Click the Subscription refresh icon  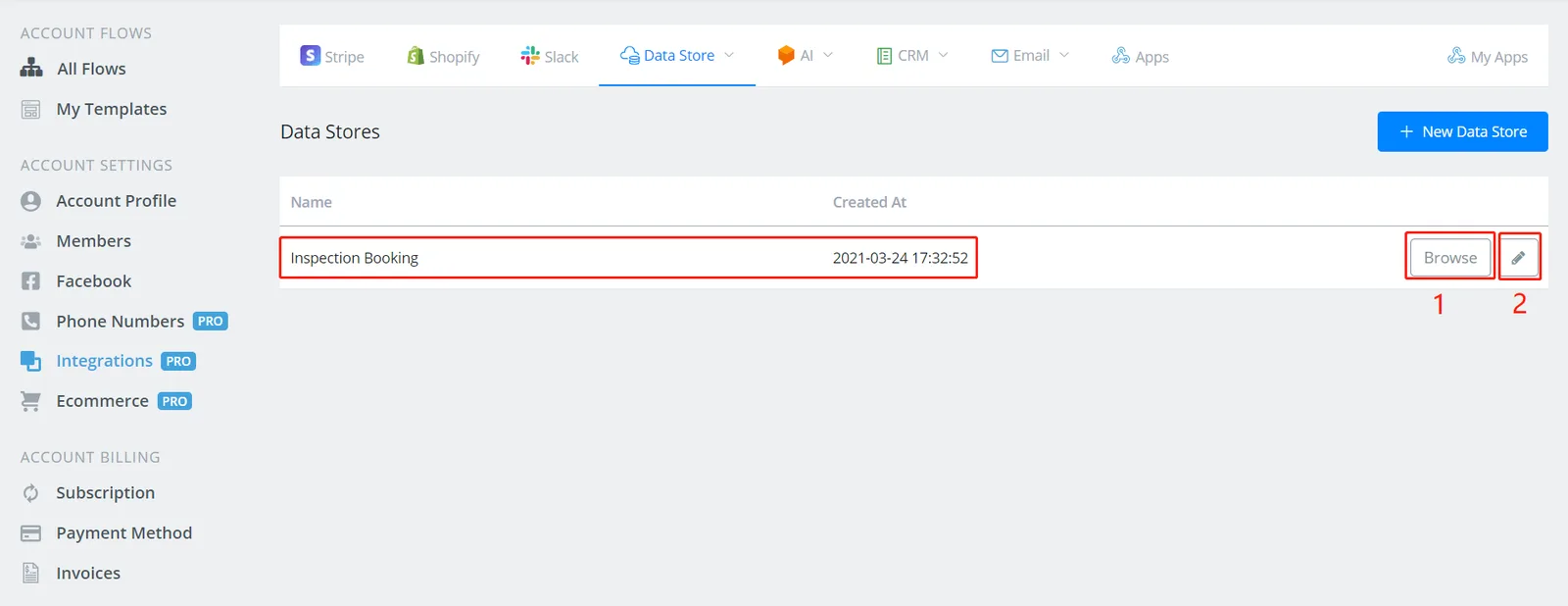tap(31, 493)
